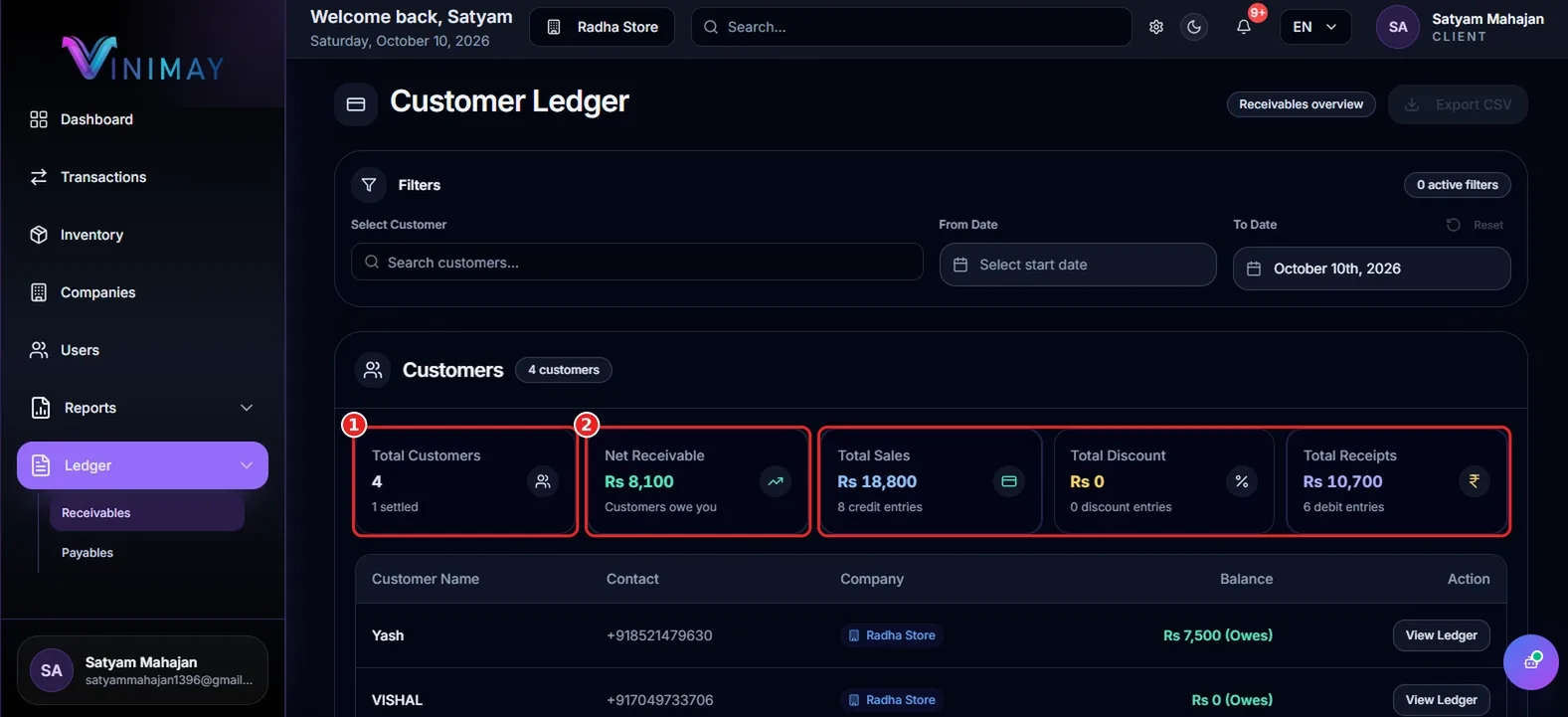Click the 4 customers badge
This screenshot has height=717, width=1568.
coord(563,370)
